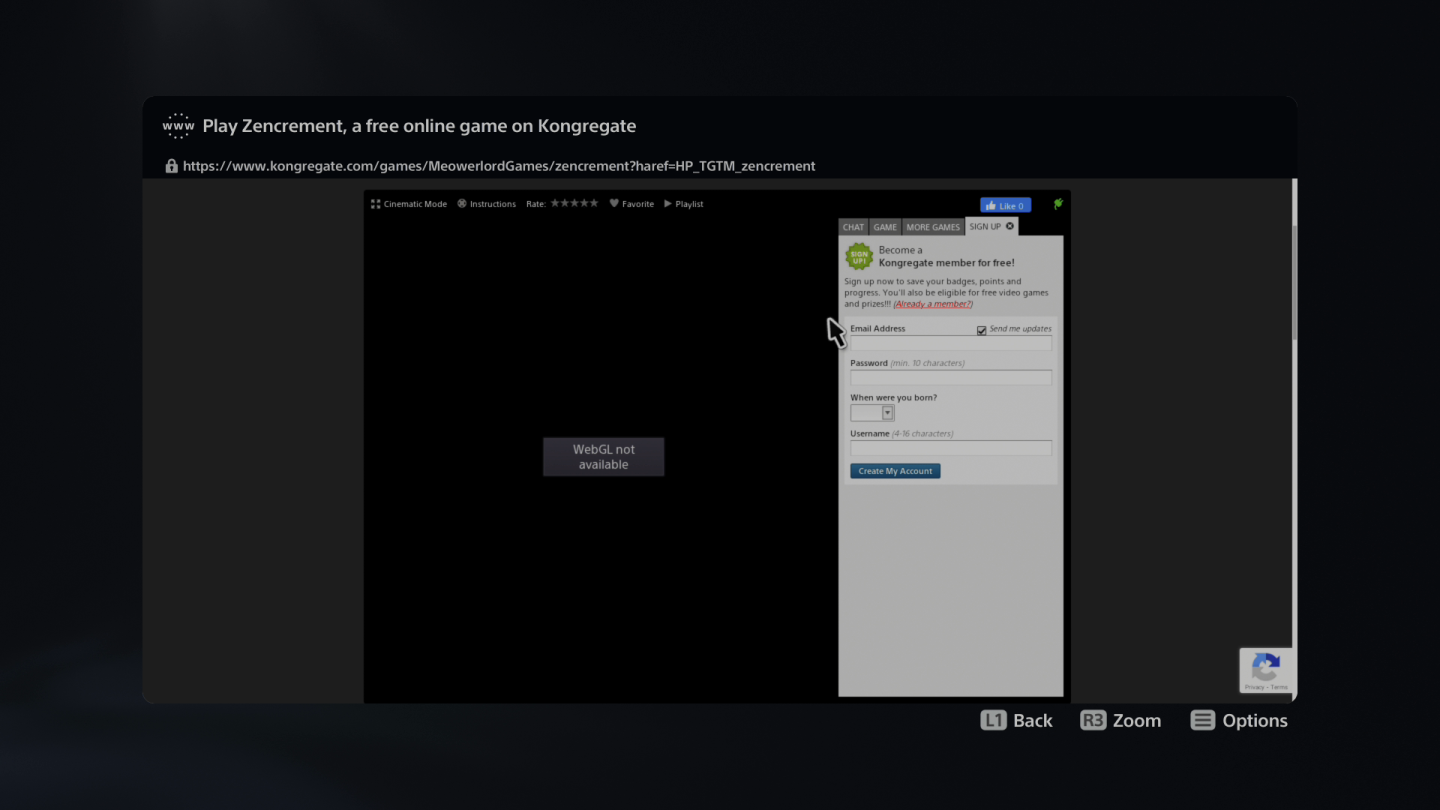Viewport: 1440px width, 810px height.
Task: Click the Kongregate leaf icon near Like button
Action: click(1058, 203)
